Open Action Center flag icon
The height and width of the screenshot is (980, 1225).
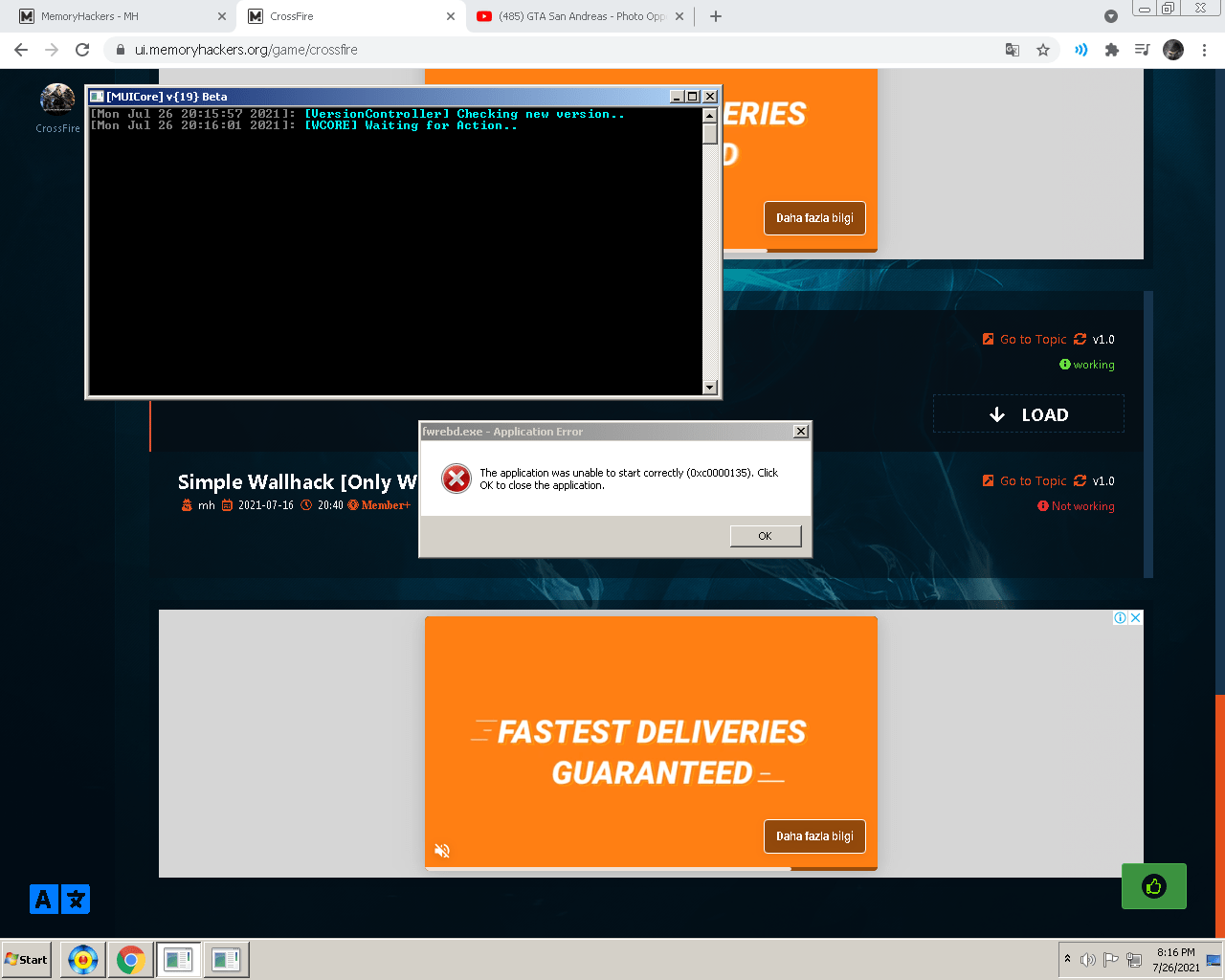[1111, 960]
